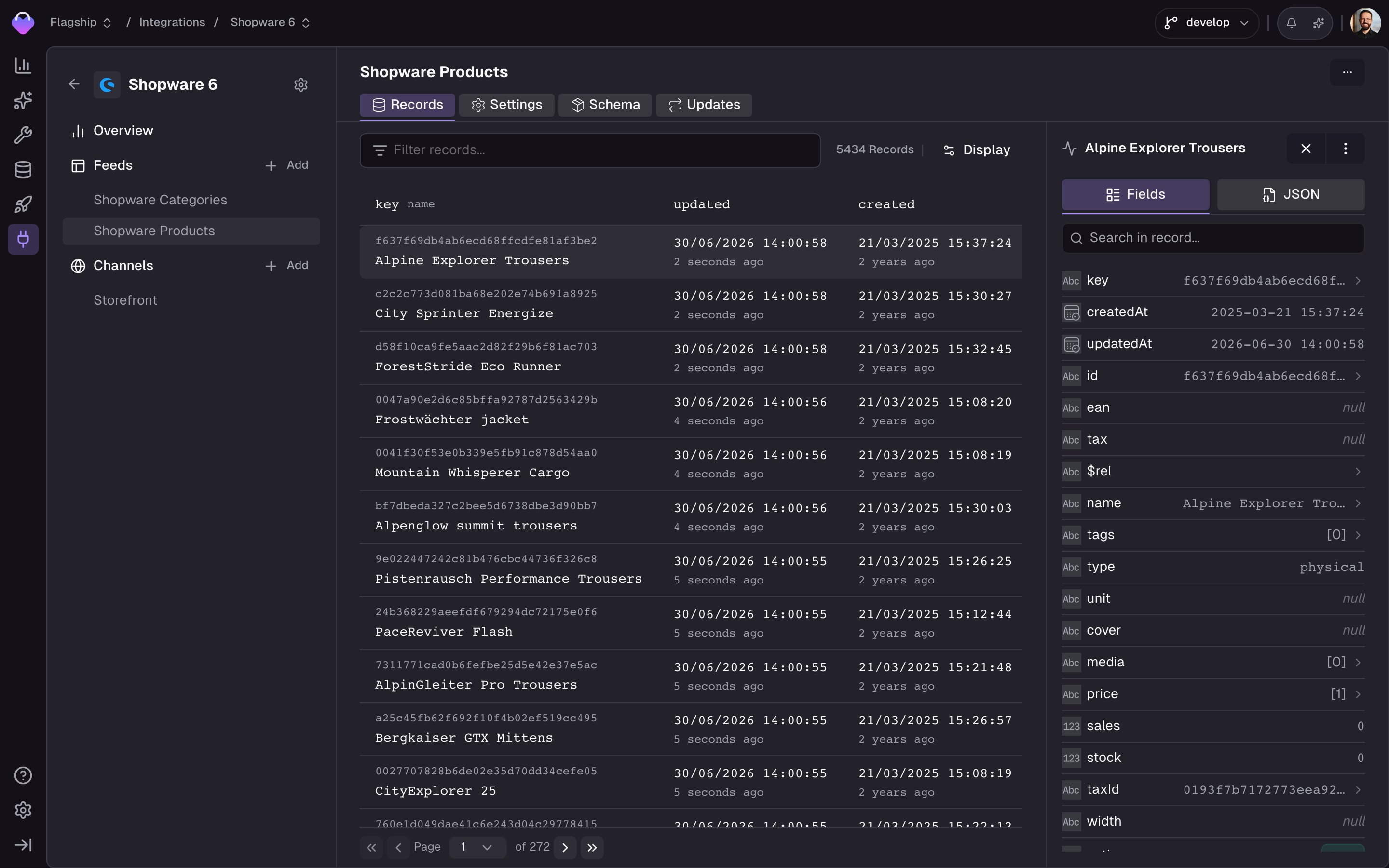
Task: Switch to the Records tab
Action: pyautogui.click(x=408, y=105)
